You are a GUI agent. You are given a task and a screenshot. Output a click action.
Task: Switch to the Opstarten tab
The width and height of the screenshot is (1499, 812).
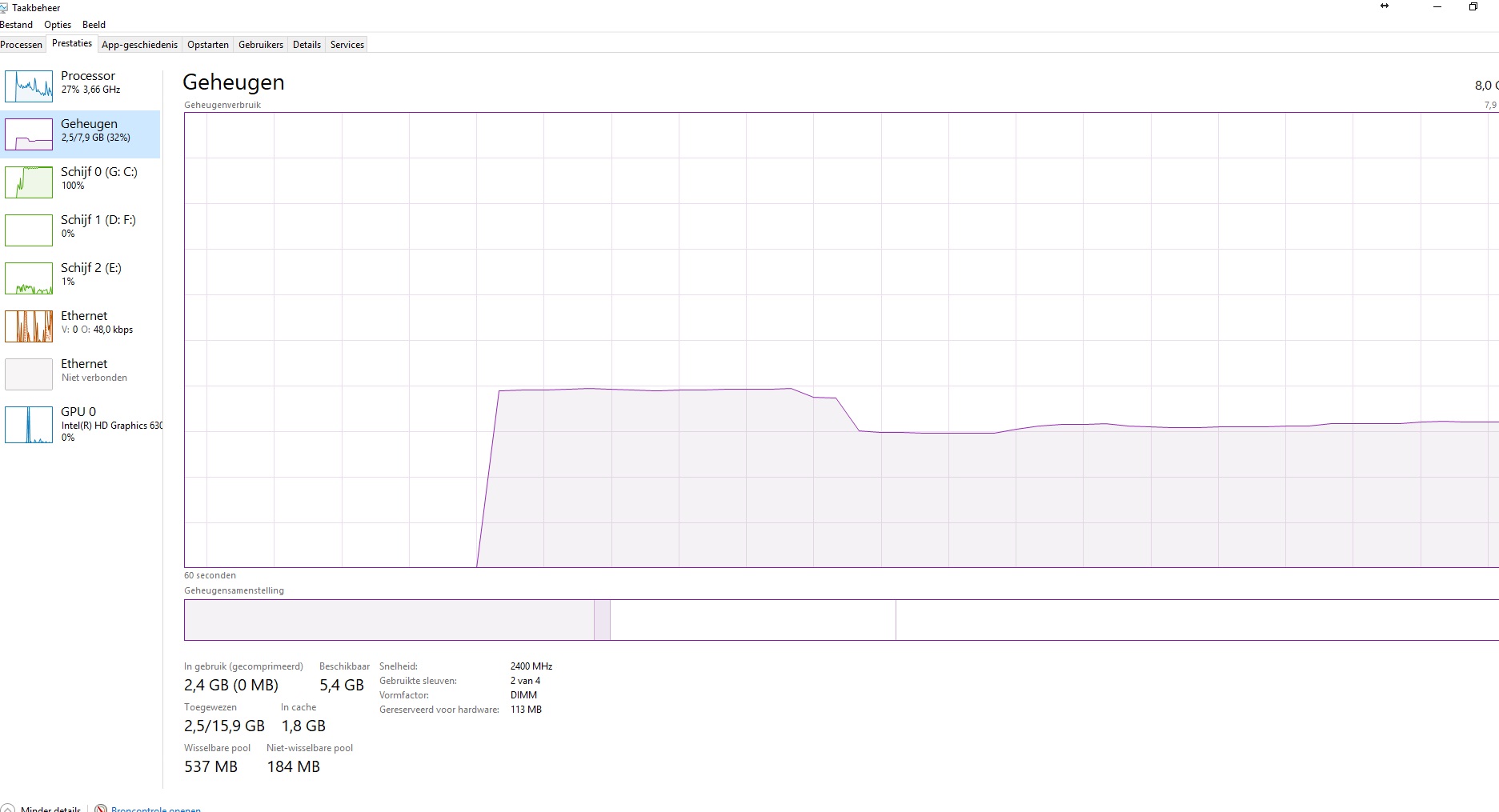pos(208,45)
